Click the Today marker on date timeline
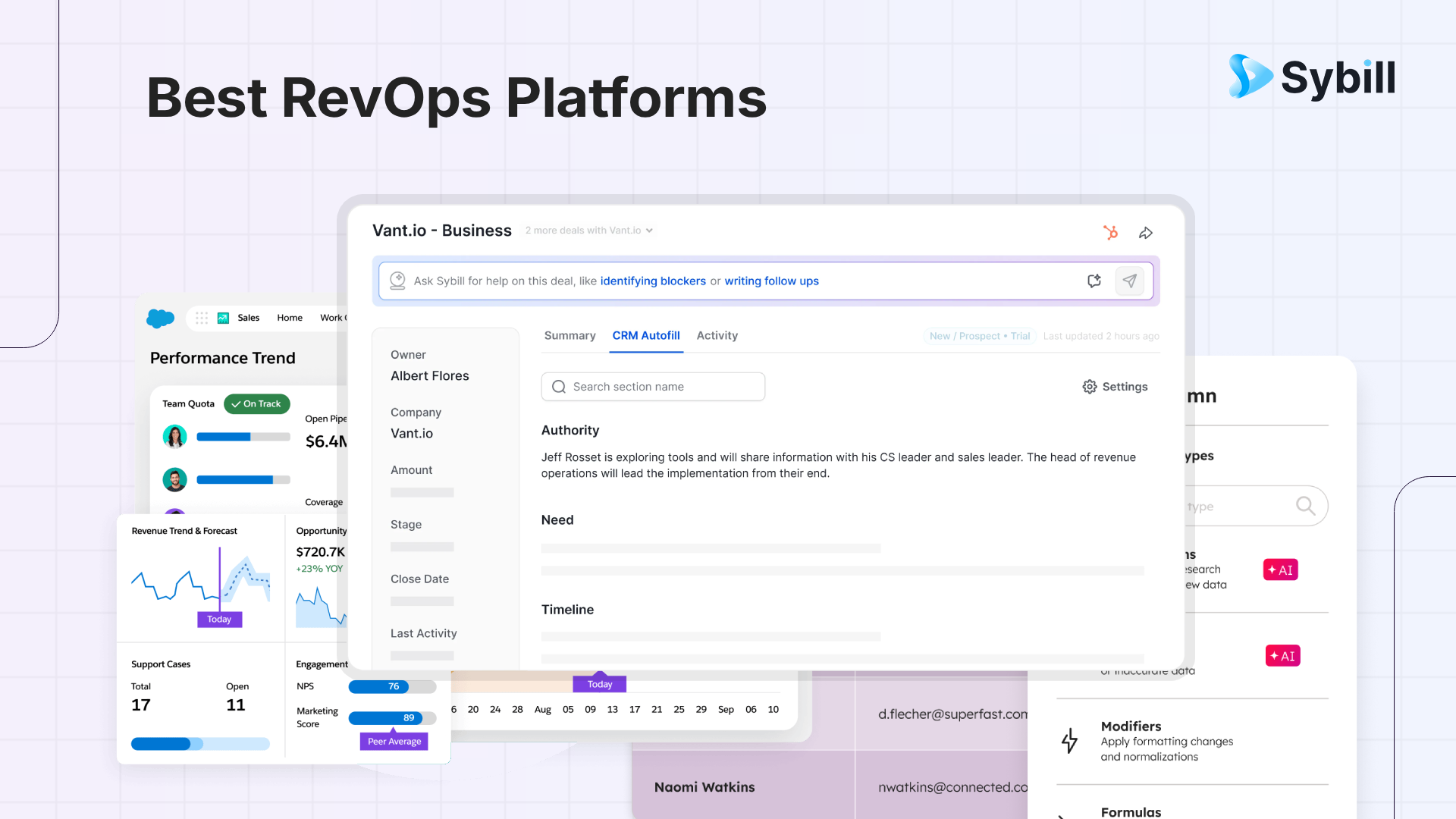This screenshot has height=819, width=1456. (x=599, y=684)
